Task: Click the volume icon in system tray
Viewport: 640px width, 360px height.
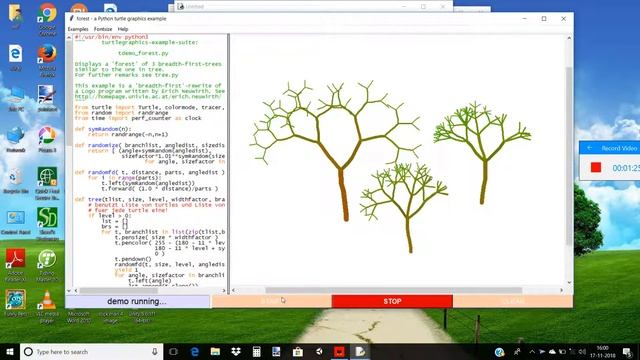Action: 582,351
